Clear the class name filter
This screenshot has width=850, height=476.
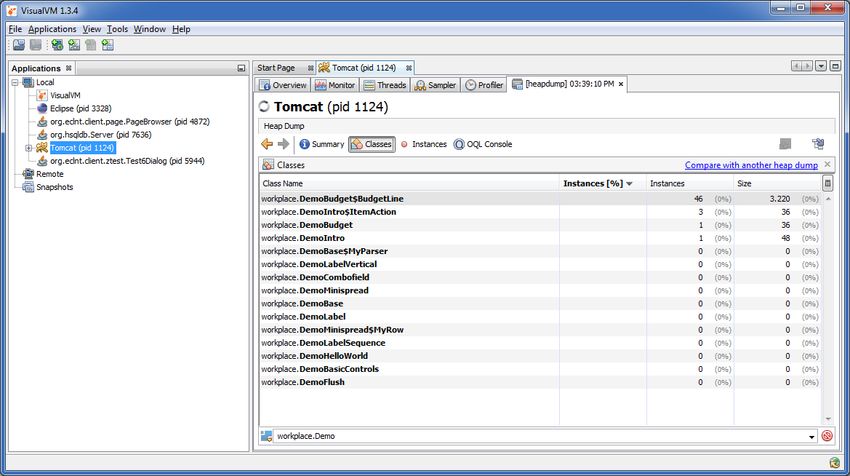coord(827,436)
